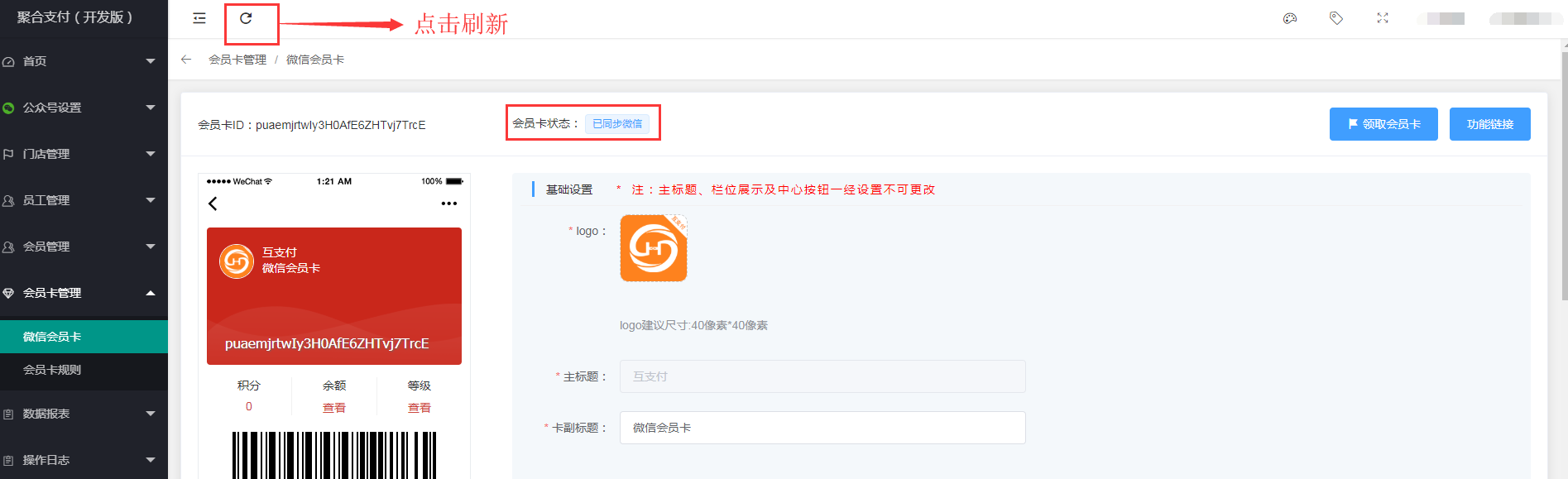
Task: Click 查看 under 余额 in the preview
Action: [334, 408]
